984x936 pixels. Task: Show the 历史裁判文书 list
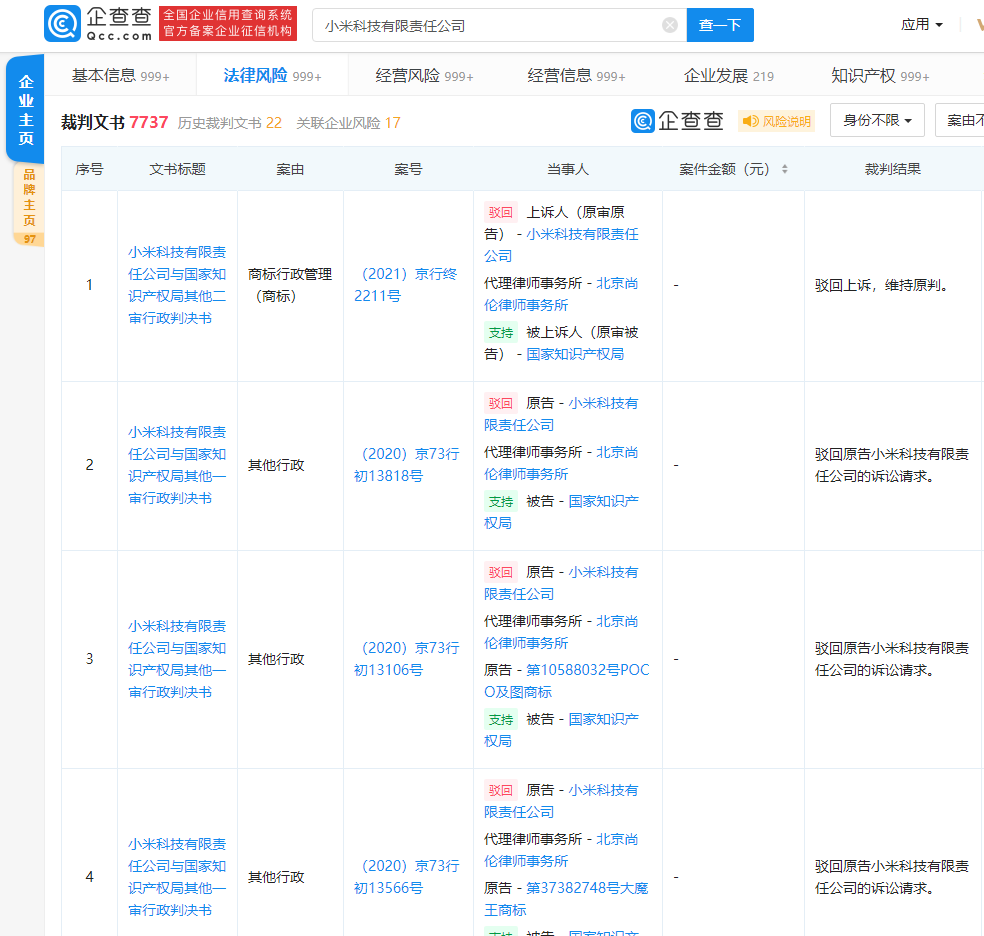coord(229,123)
